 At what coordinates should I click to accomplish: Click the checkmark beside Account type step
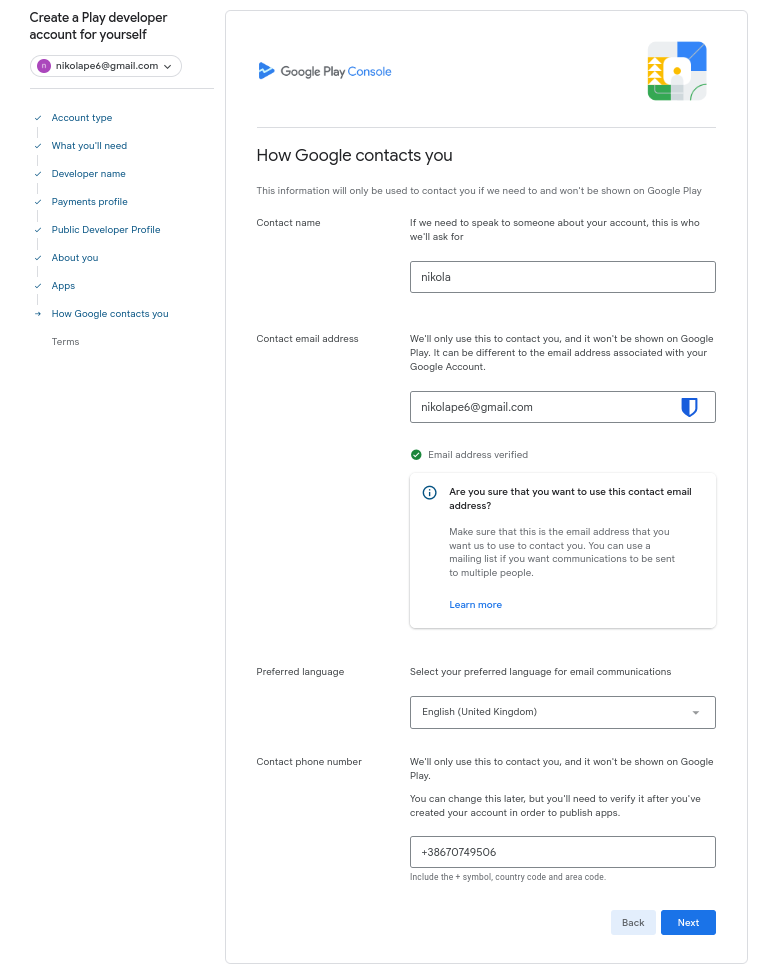pos(38,118)
